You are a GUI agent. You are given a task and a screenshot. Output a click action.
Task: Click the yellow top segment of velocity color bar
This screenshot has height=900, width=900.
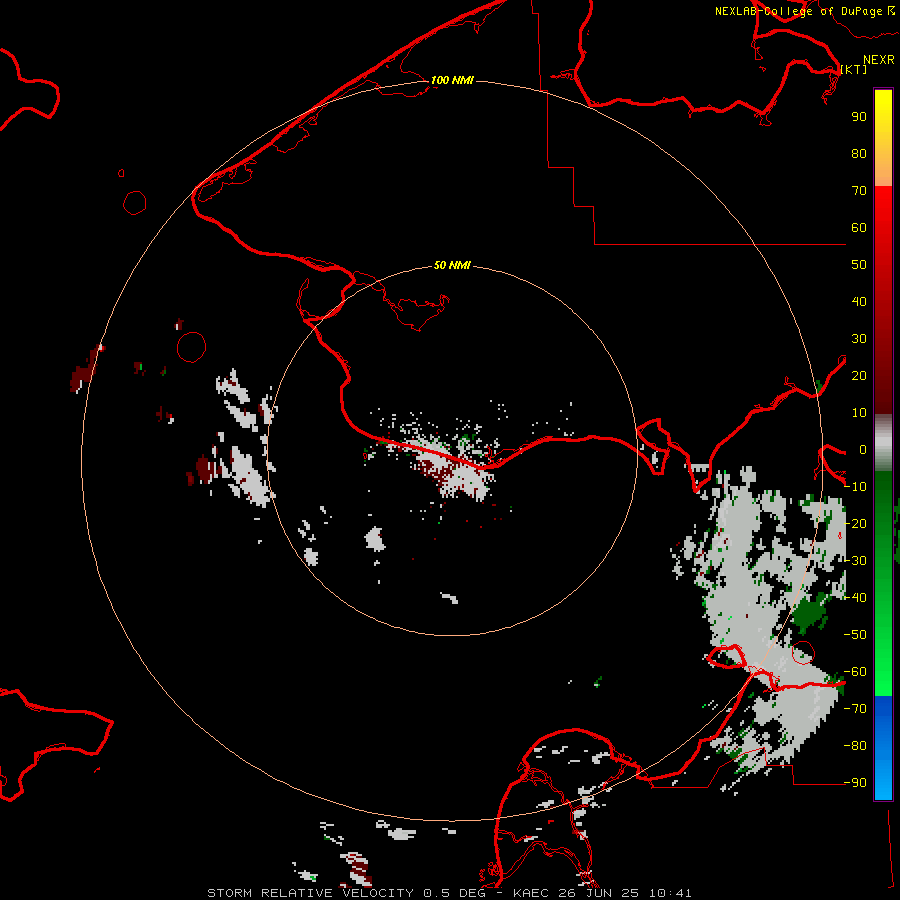pos(883,138)
